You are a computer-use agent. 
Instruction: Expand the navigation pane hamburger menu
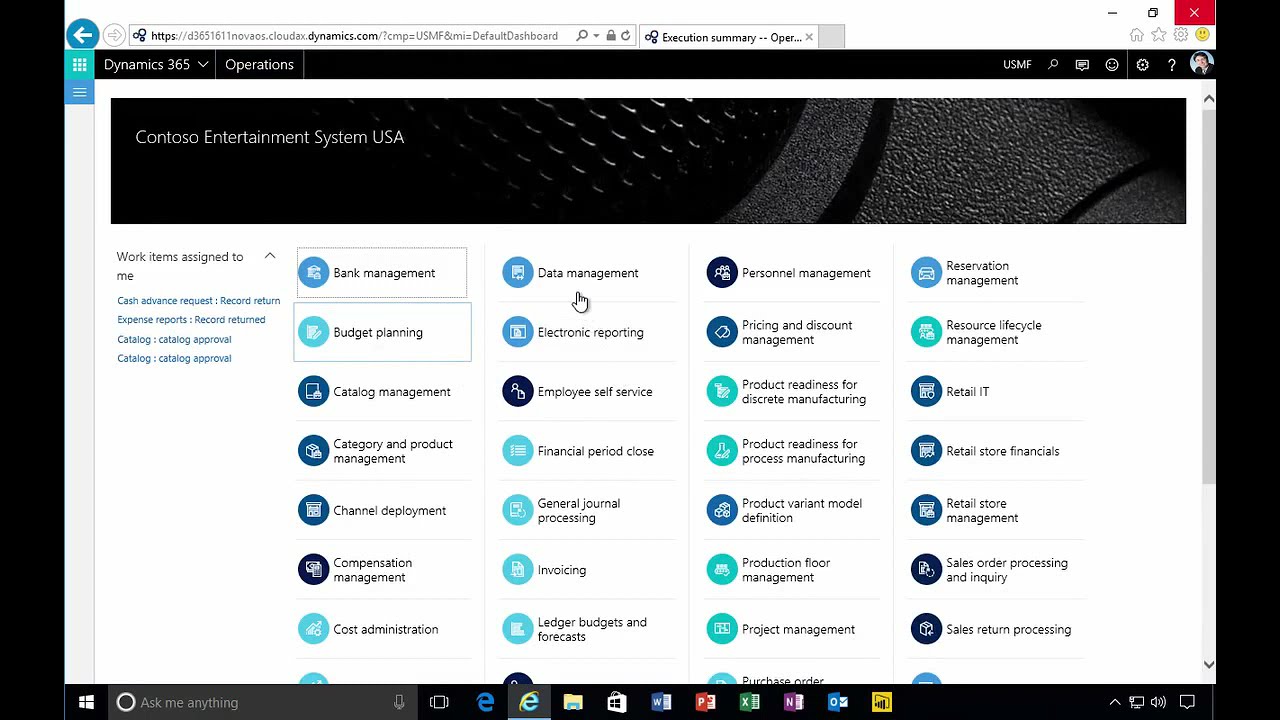[80, 92]
